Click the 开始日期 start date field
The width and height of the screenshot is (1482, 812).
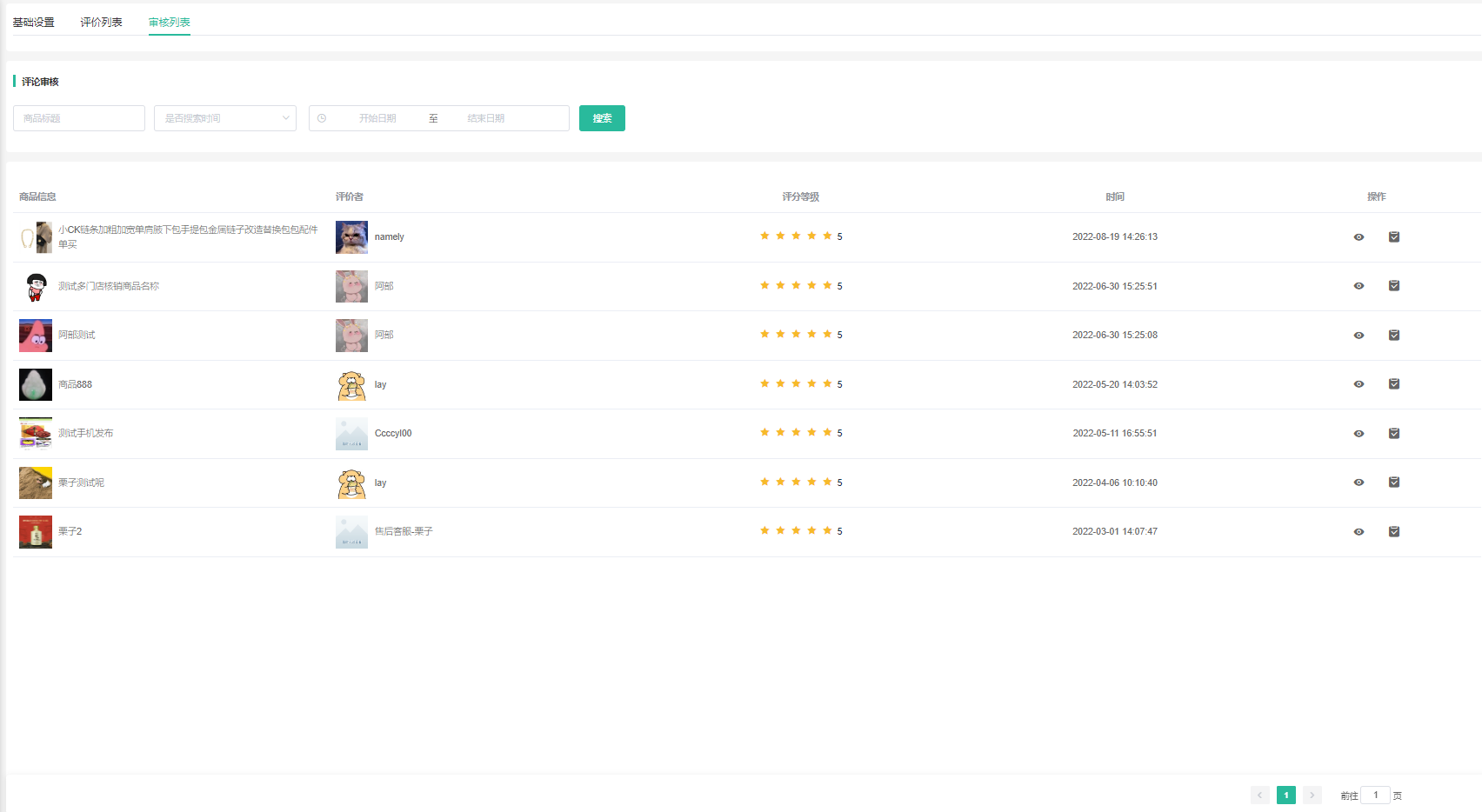377,118
